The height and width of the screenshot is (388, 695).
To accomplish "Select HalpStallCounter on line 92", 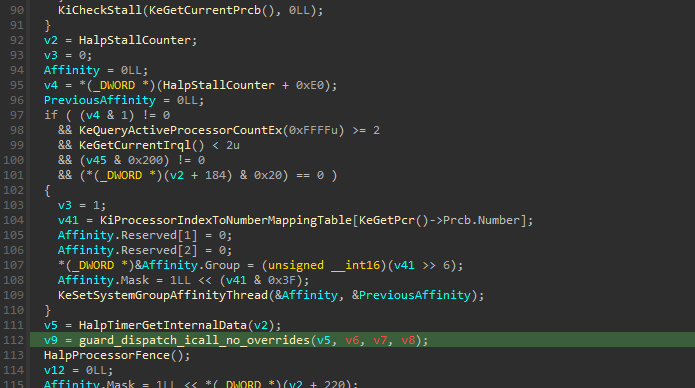I will pyautogui.click(x=135, y=40).
